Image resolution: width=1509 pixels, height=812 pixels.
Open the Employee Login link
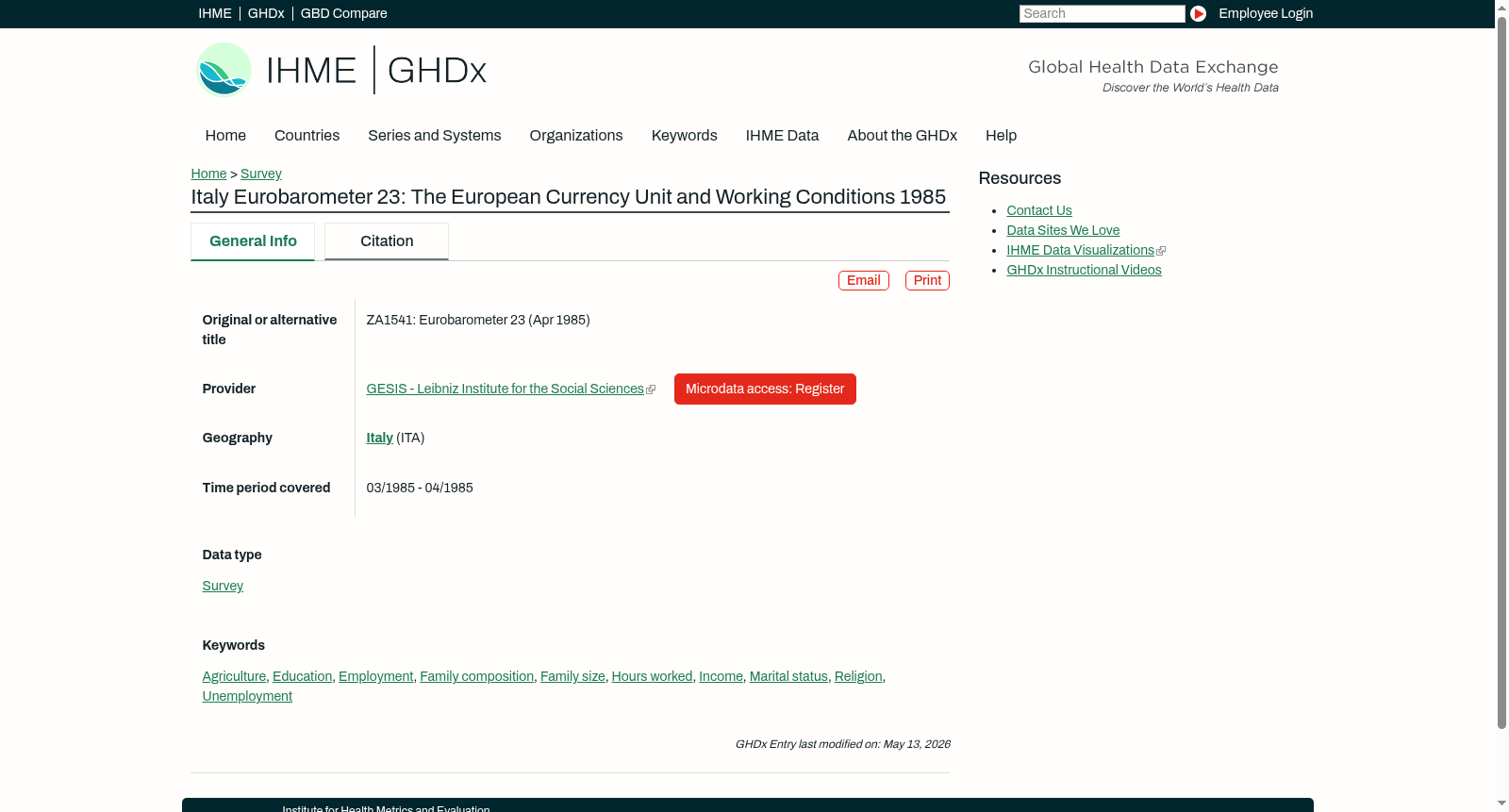(1266, 13)
